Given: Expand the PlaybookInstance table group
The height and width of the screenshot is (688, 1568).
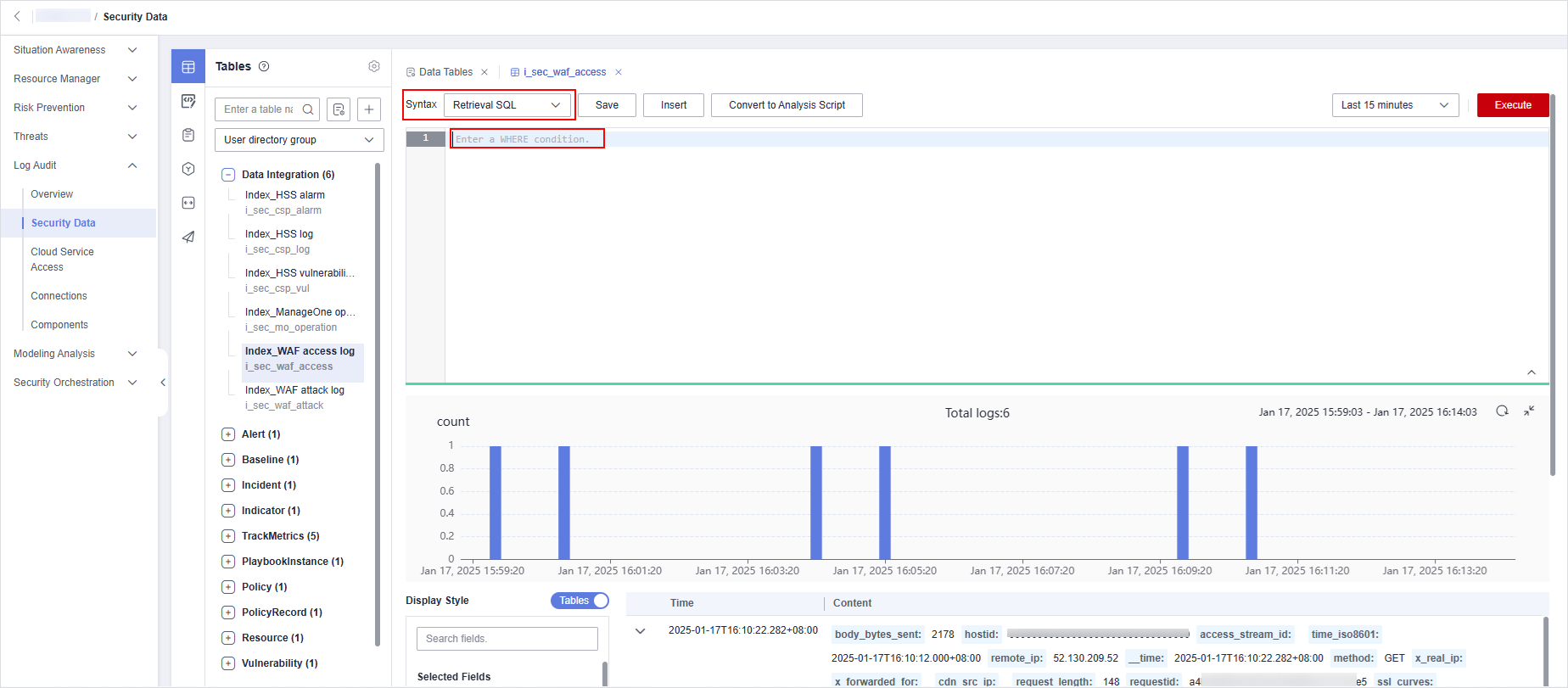Looking at the screenshot, I should click(x=227, y=562).
